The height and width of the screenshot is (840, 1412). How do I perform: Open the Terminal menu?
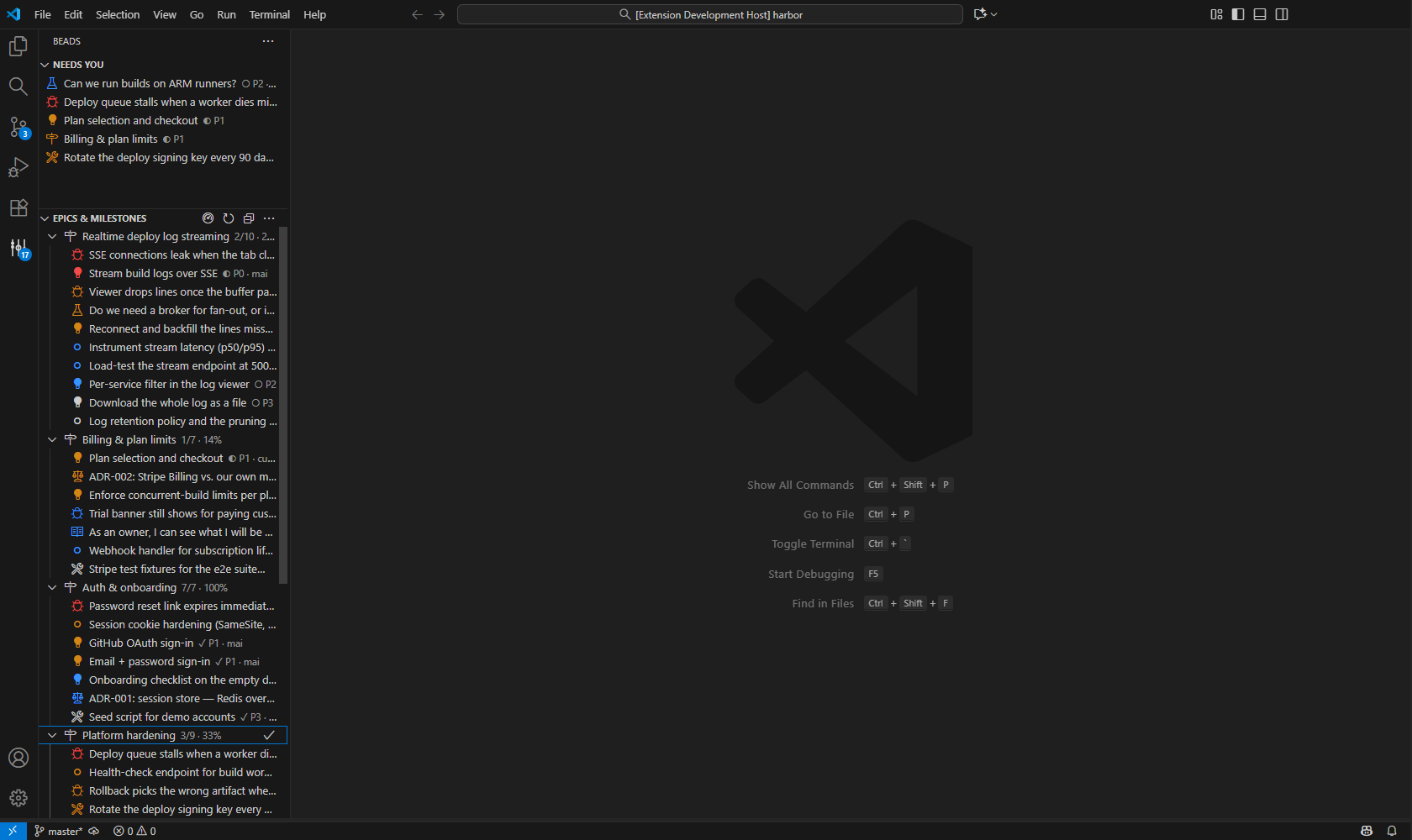coord(270,14)
